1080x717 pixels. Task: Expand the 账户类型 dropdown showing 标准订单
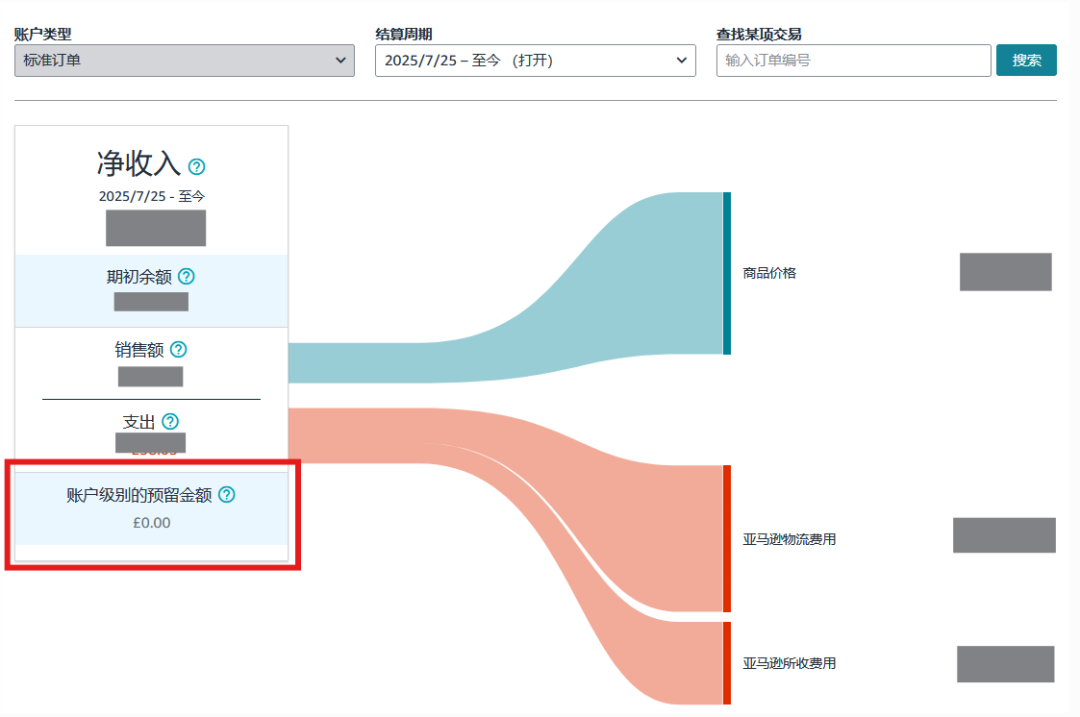(x=184, y=60)
